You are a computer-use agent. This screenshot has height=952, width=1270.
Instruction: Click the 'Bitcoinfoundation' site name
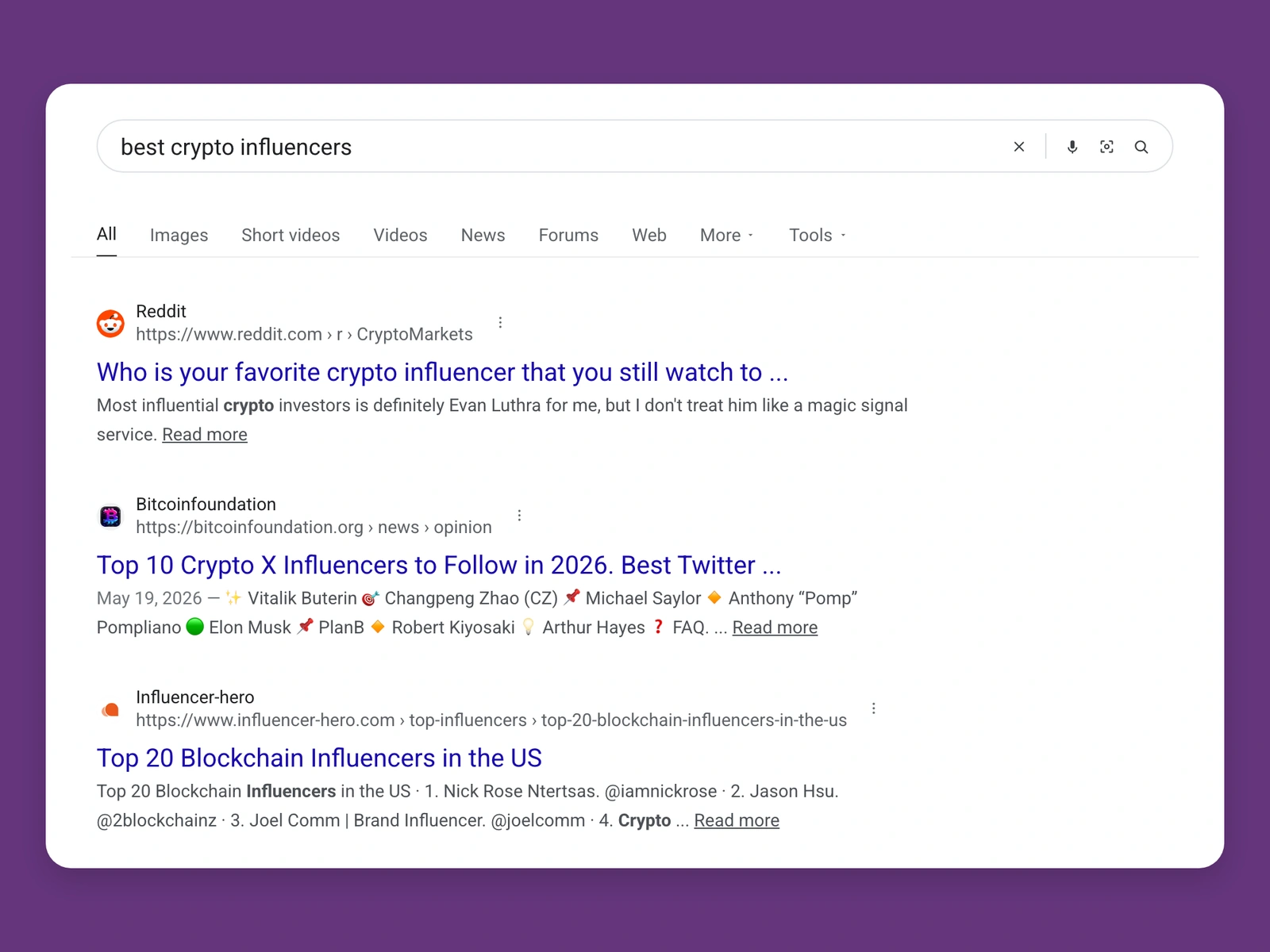206,504
